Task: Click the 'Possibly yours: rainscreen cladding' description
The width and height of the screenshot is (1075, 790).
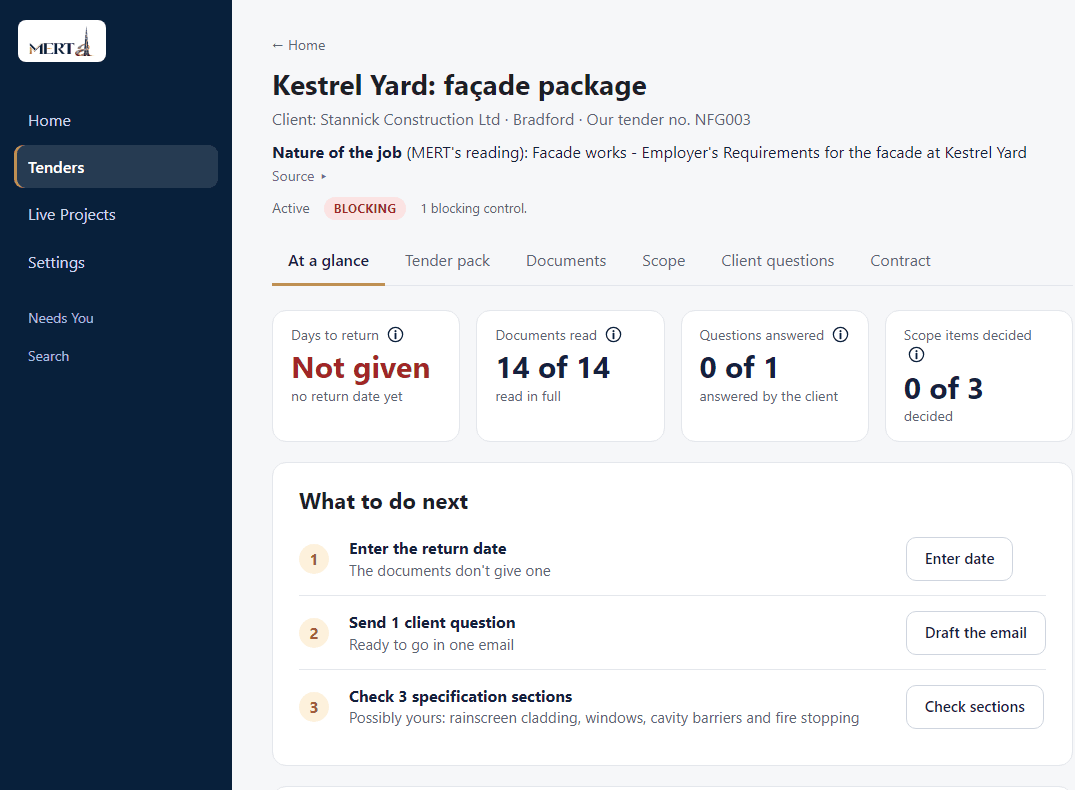Action: coord(604,718)
